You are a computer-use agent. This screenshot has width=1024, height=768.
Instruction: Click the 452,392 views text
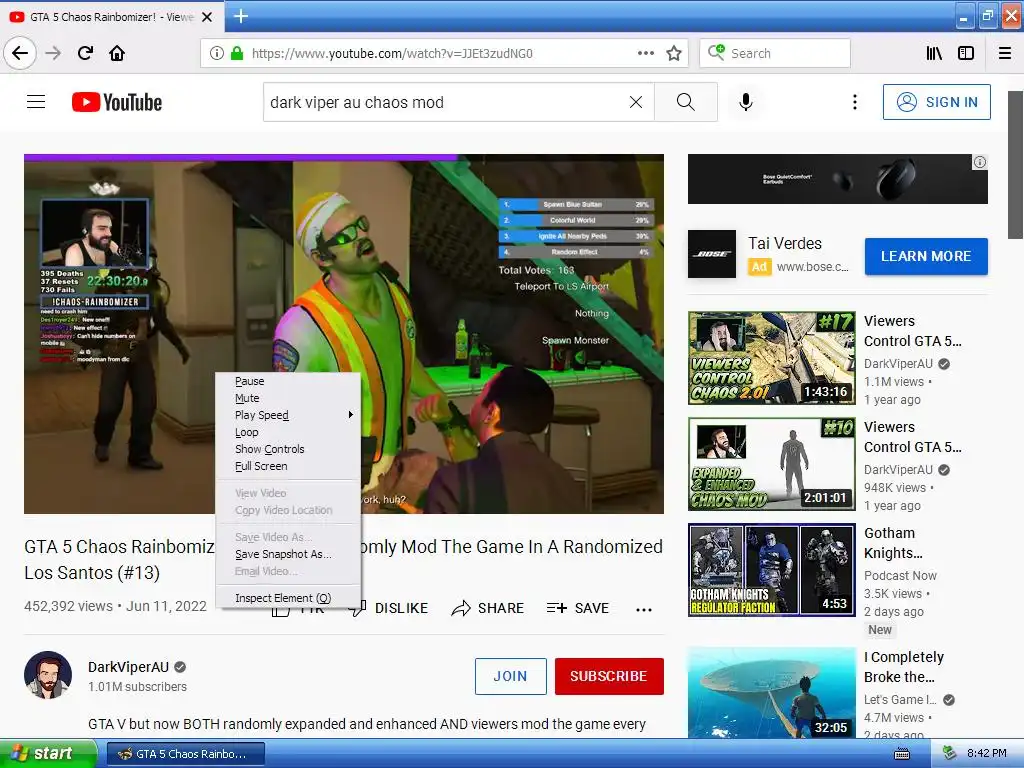pos(69,606)
